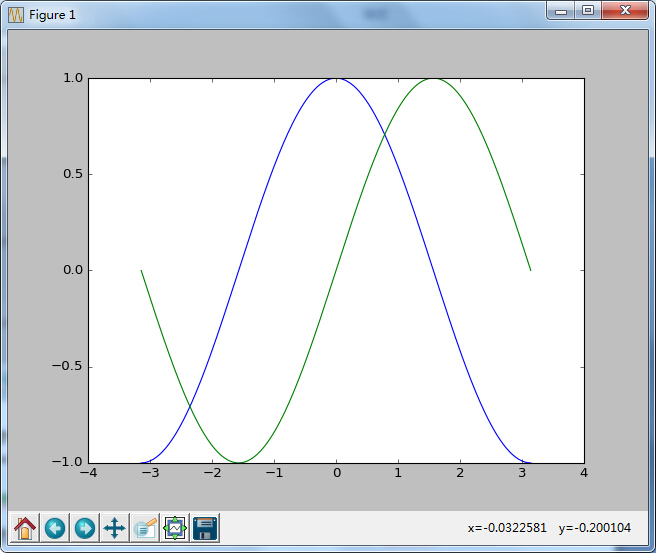Maximize the Figure 1 window
656x553 pixels.
(x=588, y=10)
